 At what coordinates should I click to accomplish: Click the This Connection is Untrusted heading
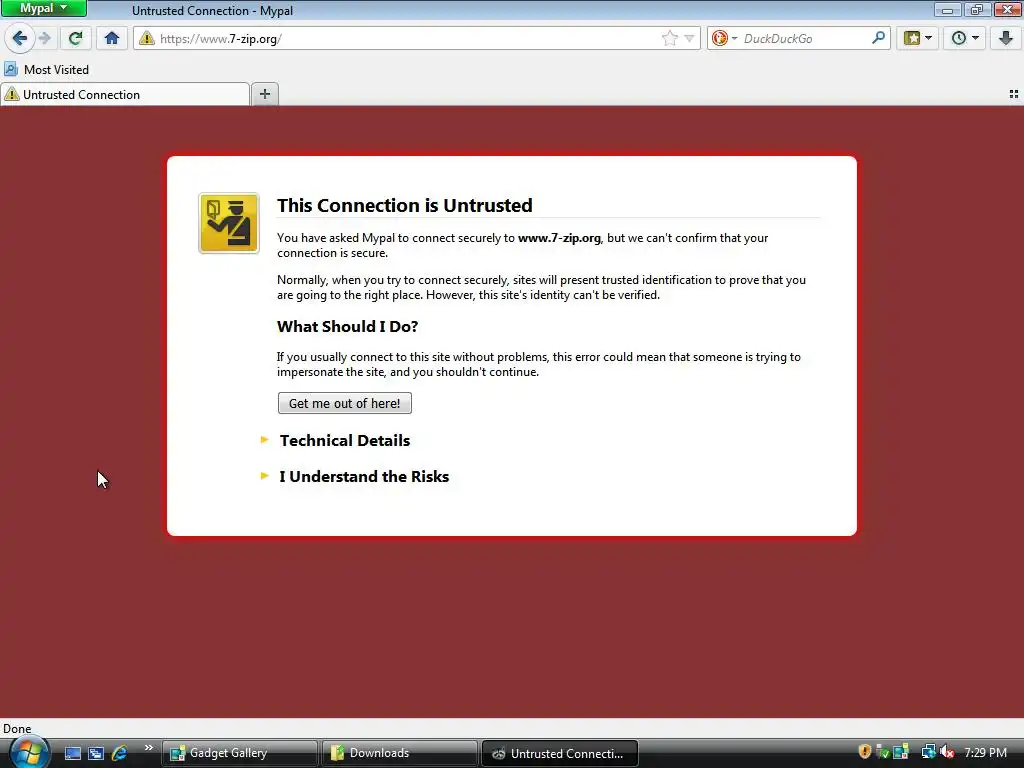point(404,205)
